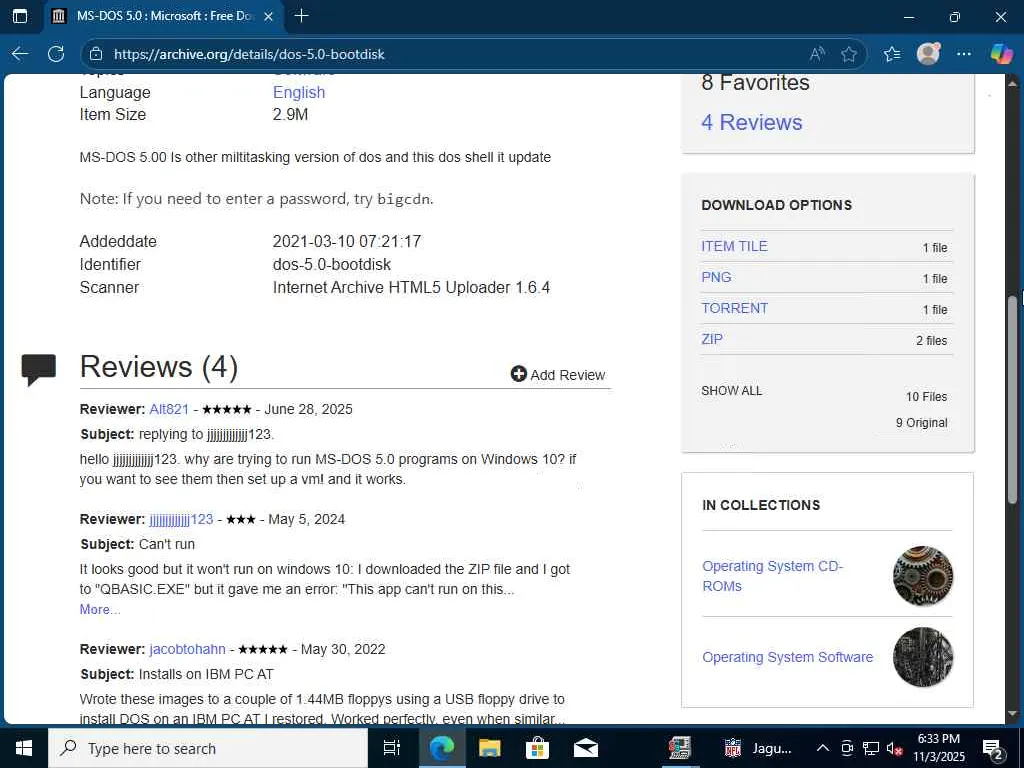Click Operating System Software thumbnail image
The height and width of the screenshot is (768, 1024).
point(923,657)
